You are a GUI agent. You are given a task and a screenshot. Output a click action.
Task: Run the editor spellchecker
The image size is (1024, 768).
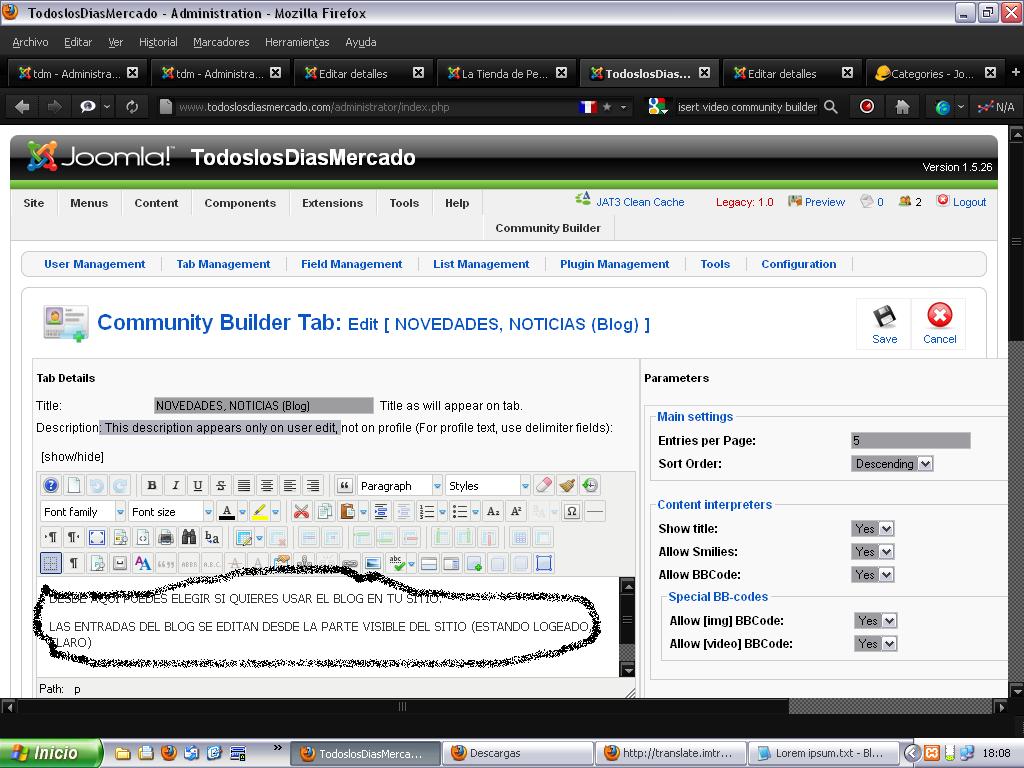point(396,563)
